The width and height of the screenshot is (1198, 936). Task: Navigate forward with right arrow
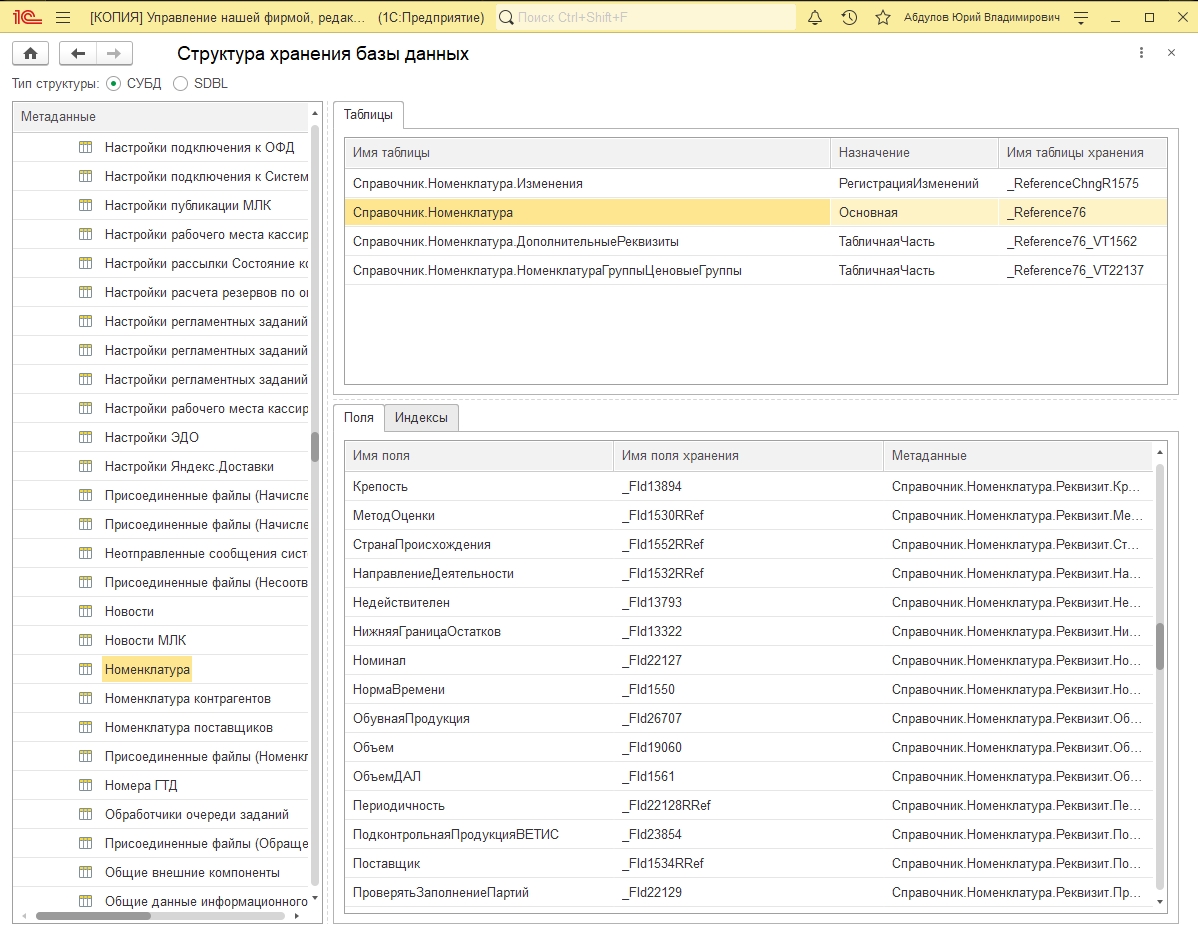(x=114, y=53)
